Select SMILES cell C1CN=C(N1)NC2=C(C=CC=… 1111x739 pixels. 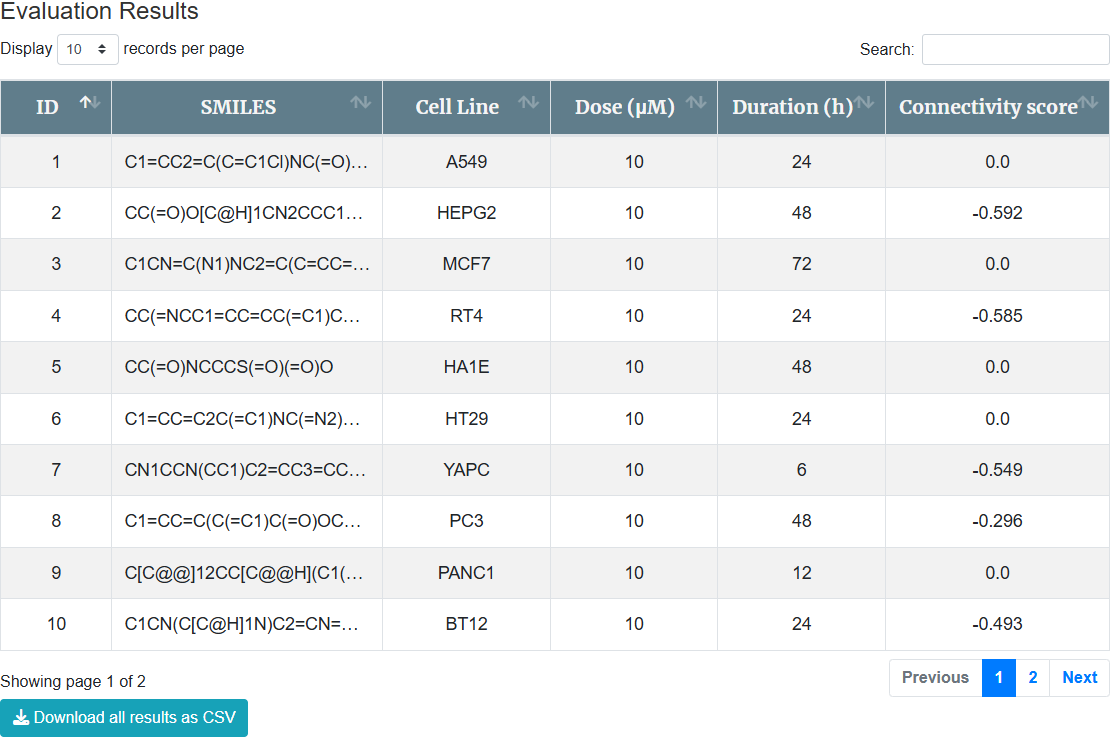247,264
